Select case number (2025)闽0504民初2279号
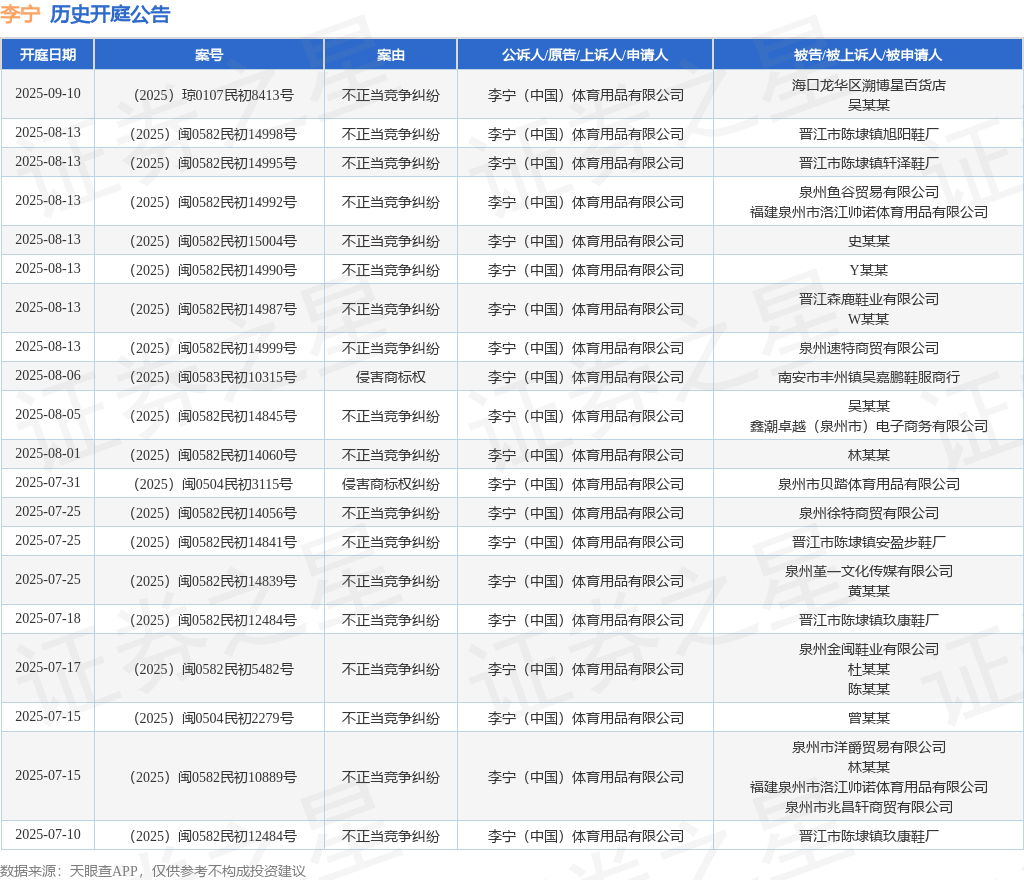1024x880 pixels. coord(213,718)
